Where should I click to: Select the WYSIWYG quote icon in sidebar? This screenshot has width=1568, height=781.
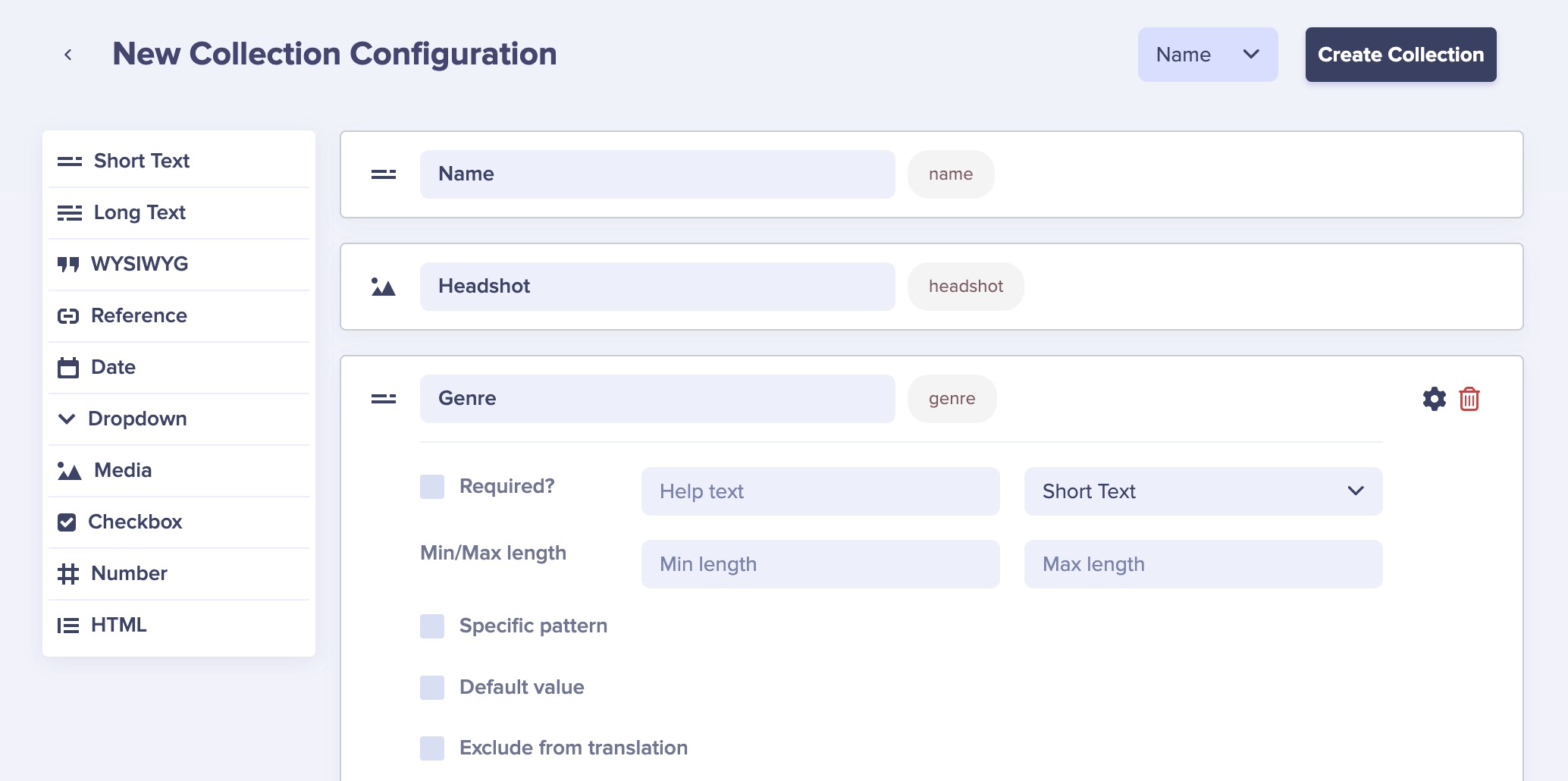coord(68,264)
